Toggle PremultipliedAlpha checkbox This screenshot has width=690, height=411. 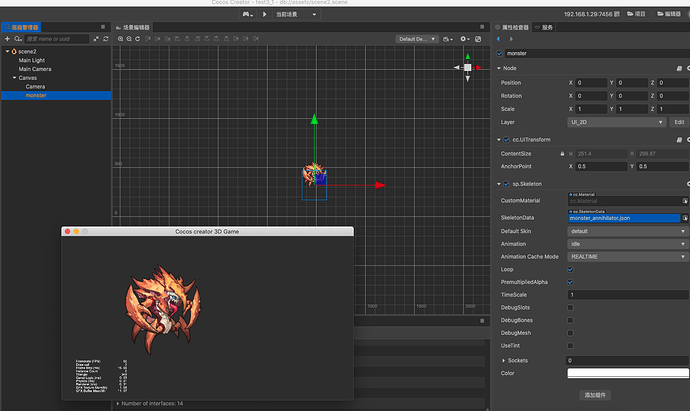click(570, 282)
